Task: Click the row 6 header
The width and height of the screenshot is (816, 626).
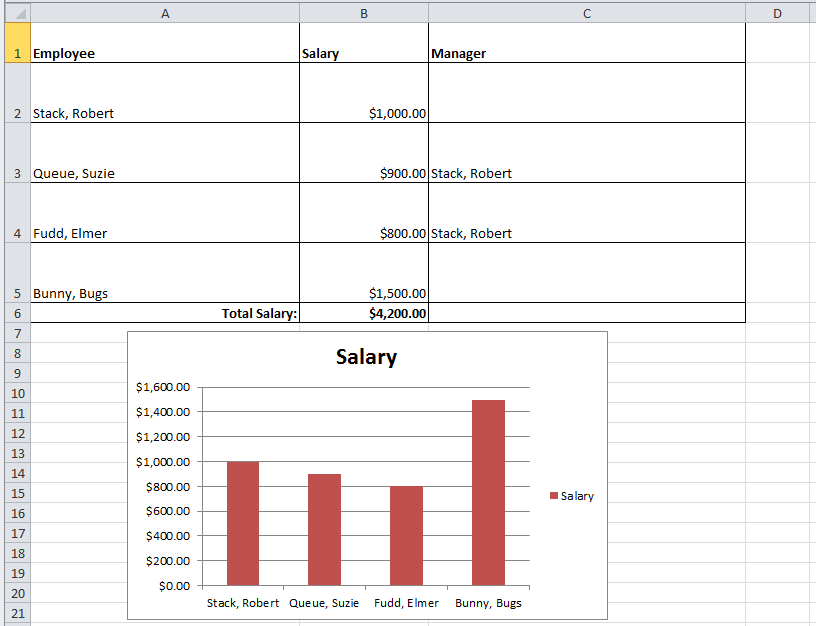Action: point(15,313)
